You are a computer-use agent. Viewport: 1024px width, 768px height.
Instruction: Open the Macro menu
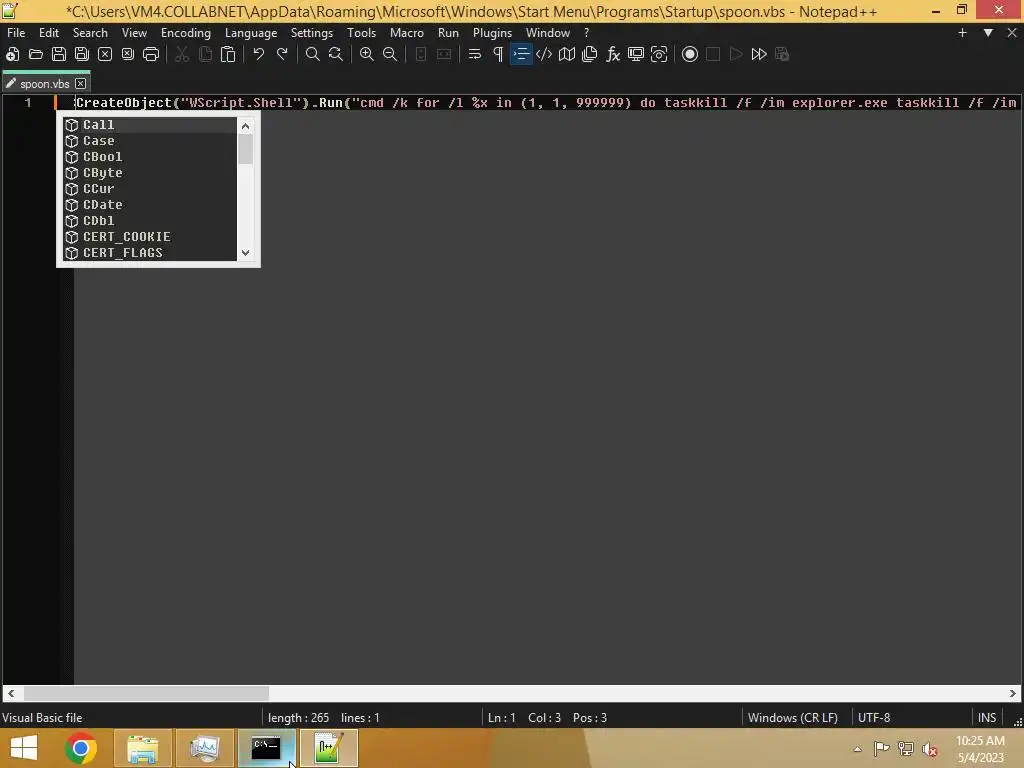coord(407,33)
